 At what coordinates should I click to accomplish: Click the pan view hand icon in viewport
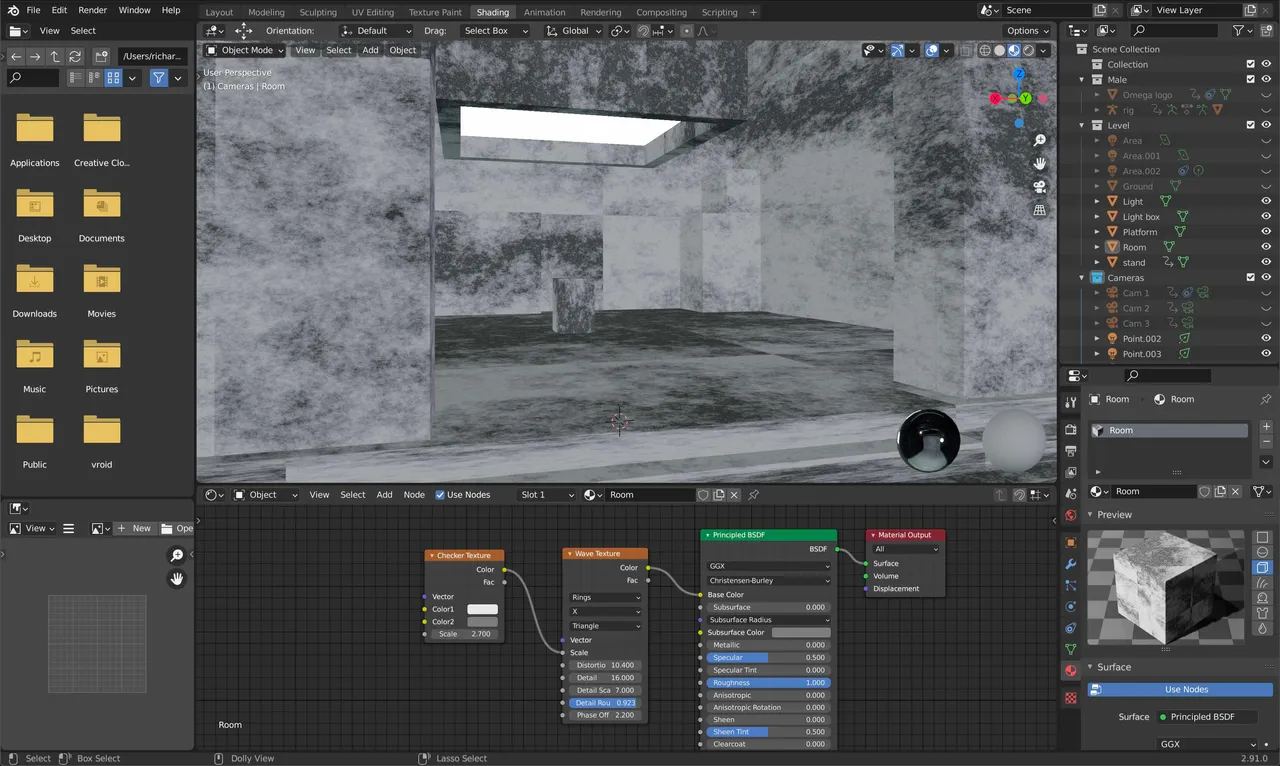1040,164
